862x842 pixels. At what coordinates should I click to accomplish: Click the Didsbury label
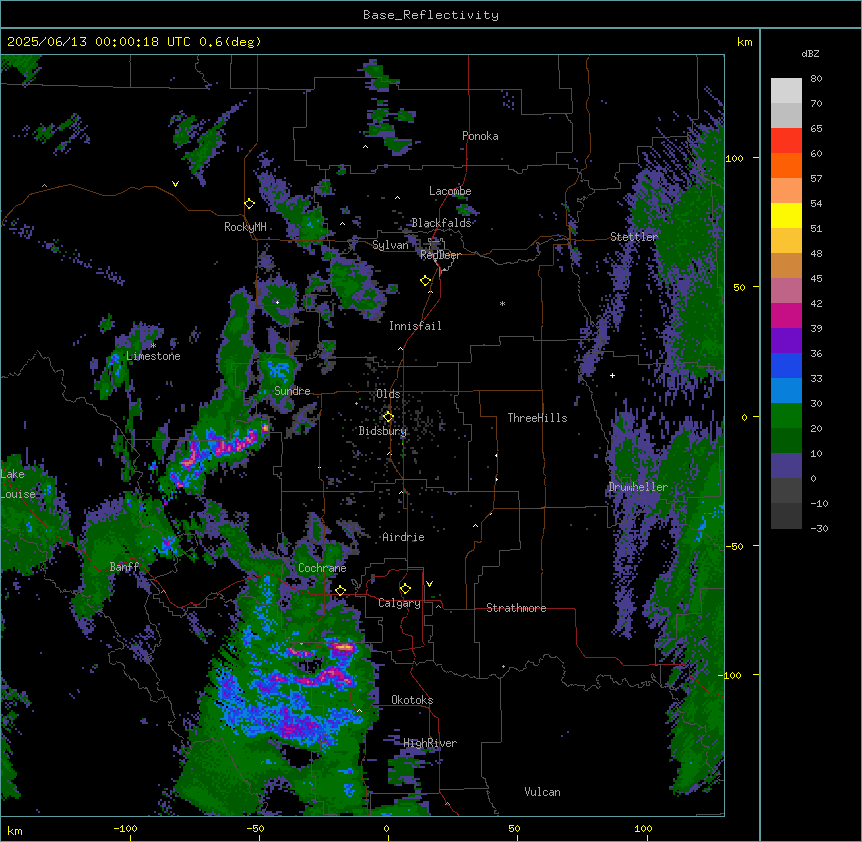point(383,431)
